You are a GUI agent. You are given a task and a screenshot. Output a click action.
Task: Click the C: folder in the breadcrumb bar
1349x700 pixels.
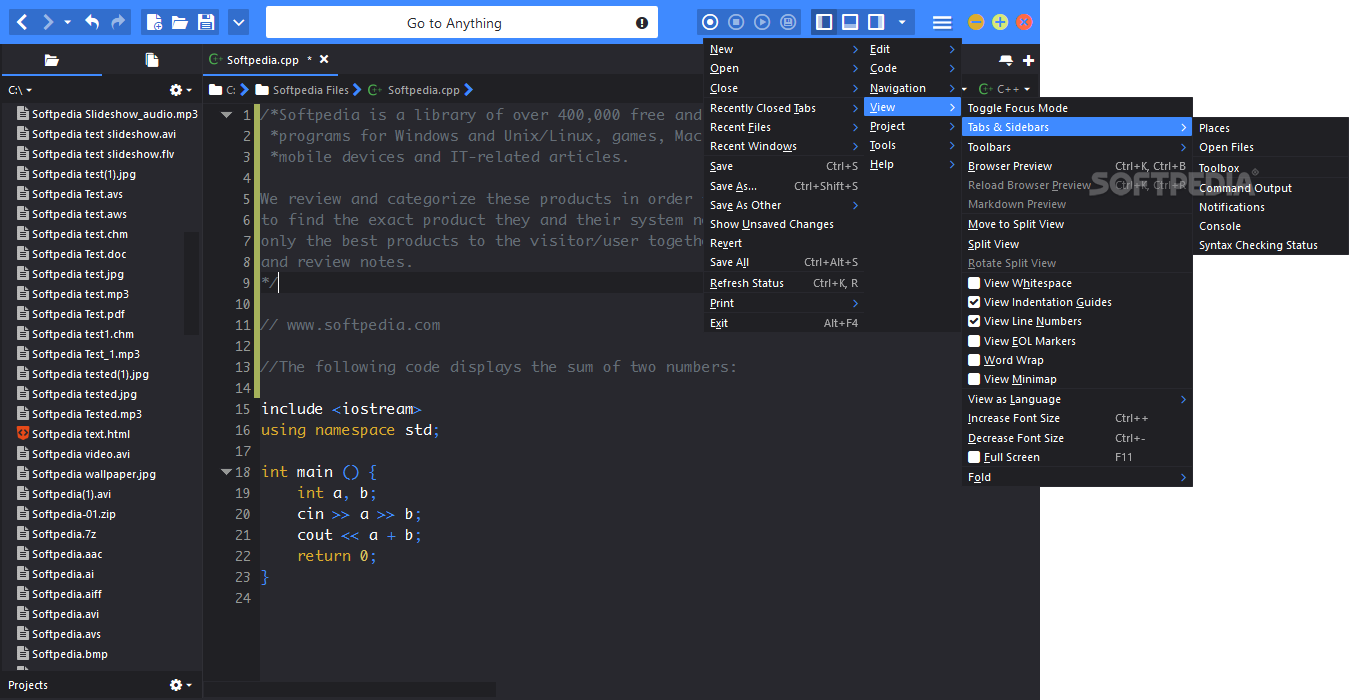click(222, 90)
